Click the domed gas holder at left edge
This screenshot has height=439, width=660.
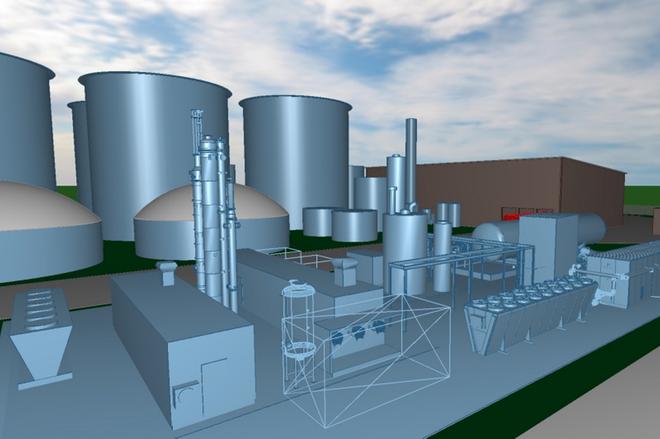(x=40, y=230)
